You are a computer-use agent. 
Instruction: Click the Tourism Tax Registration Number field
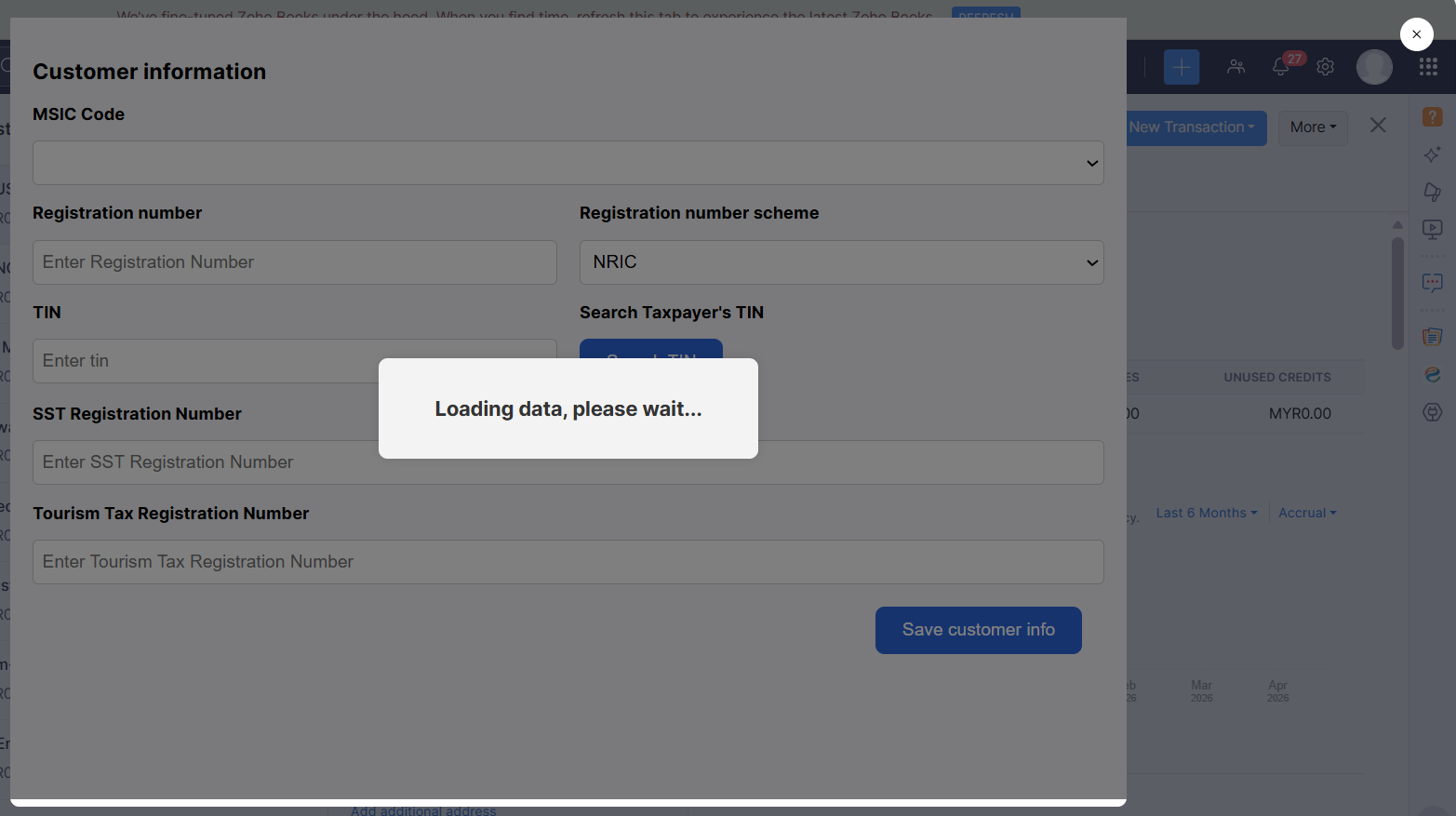point(568,562)
